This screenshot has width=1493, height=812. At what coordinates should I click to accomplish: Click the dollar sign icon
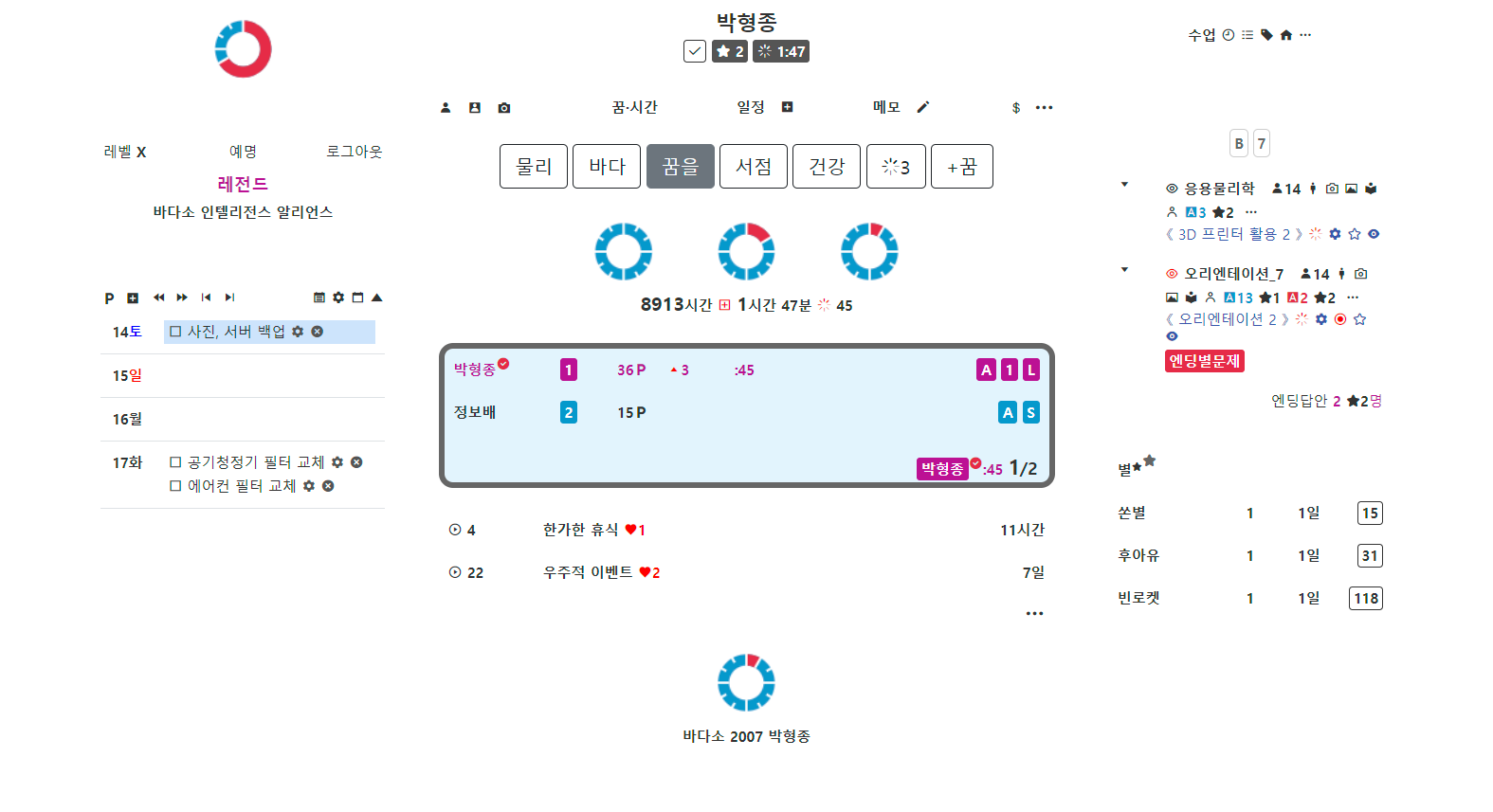click(x=1016, y=108)
